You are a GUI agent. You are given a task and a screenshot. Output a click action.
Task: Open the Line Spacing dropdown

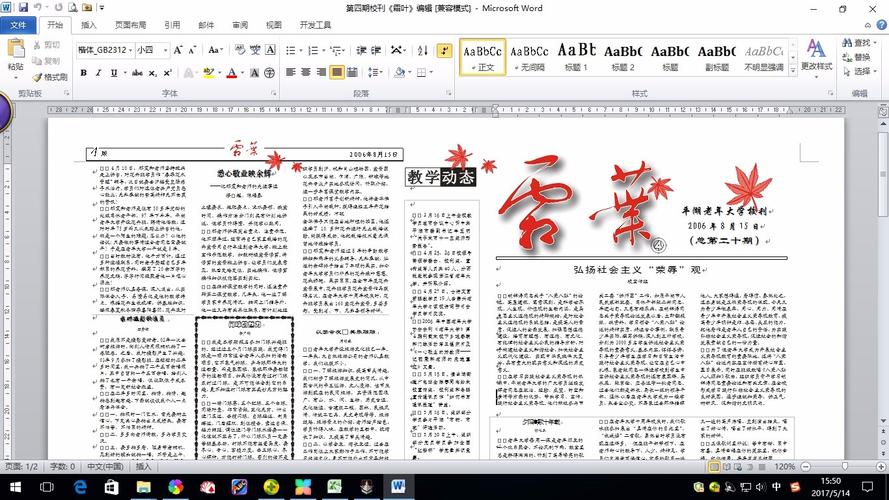click(375, 72)
